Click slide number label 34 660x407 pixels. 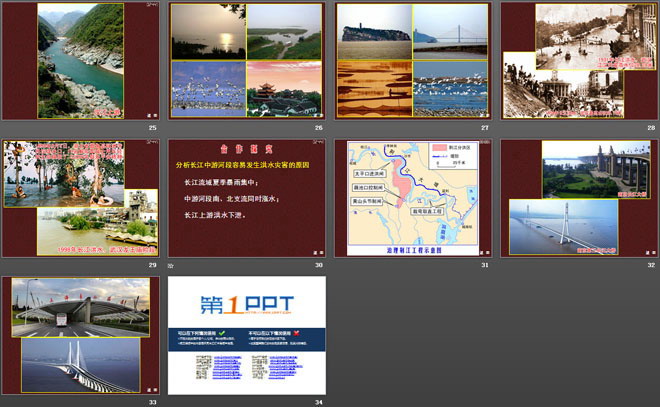[319, 402]
